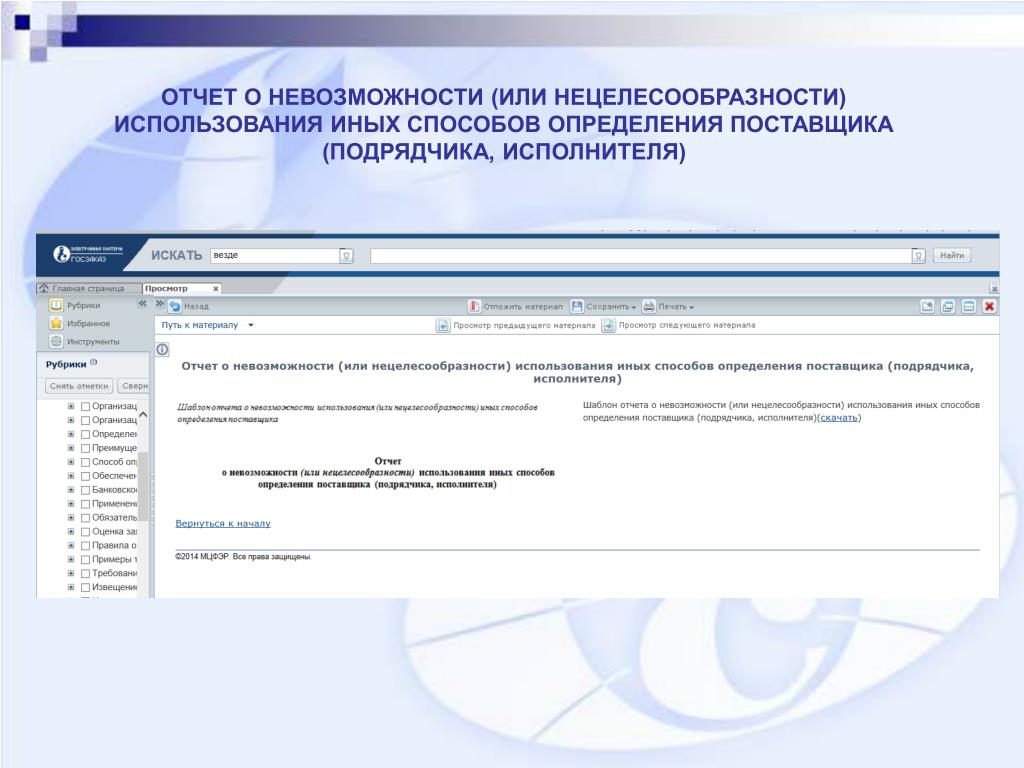Check the Определен rubric checkbox
The height and width of the screenshot is (768, 1024).
coord(85,434)
